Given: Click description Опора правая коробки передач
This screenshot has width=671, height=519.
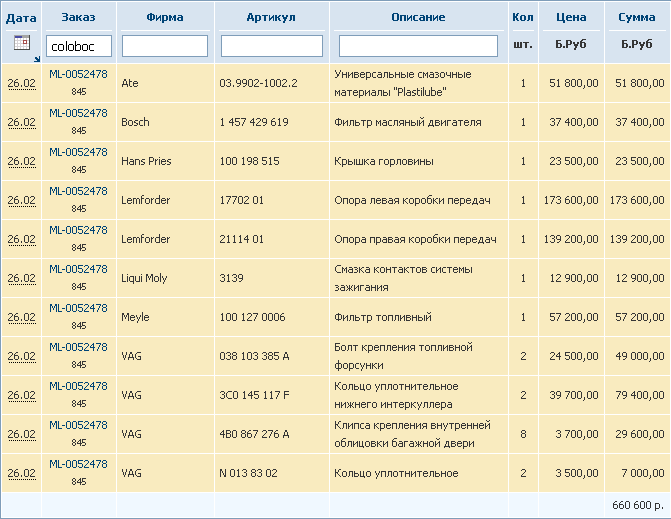Looking at the screenshot, I should (415, 239).
